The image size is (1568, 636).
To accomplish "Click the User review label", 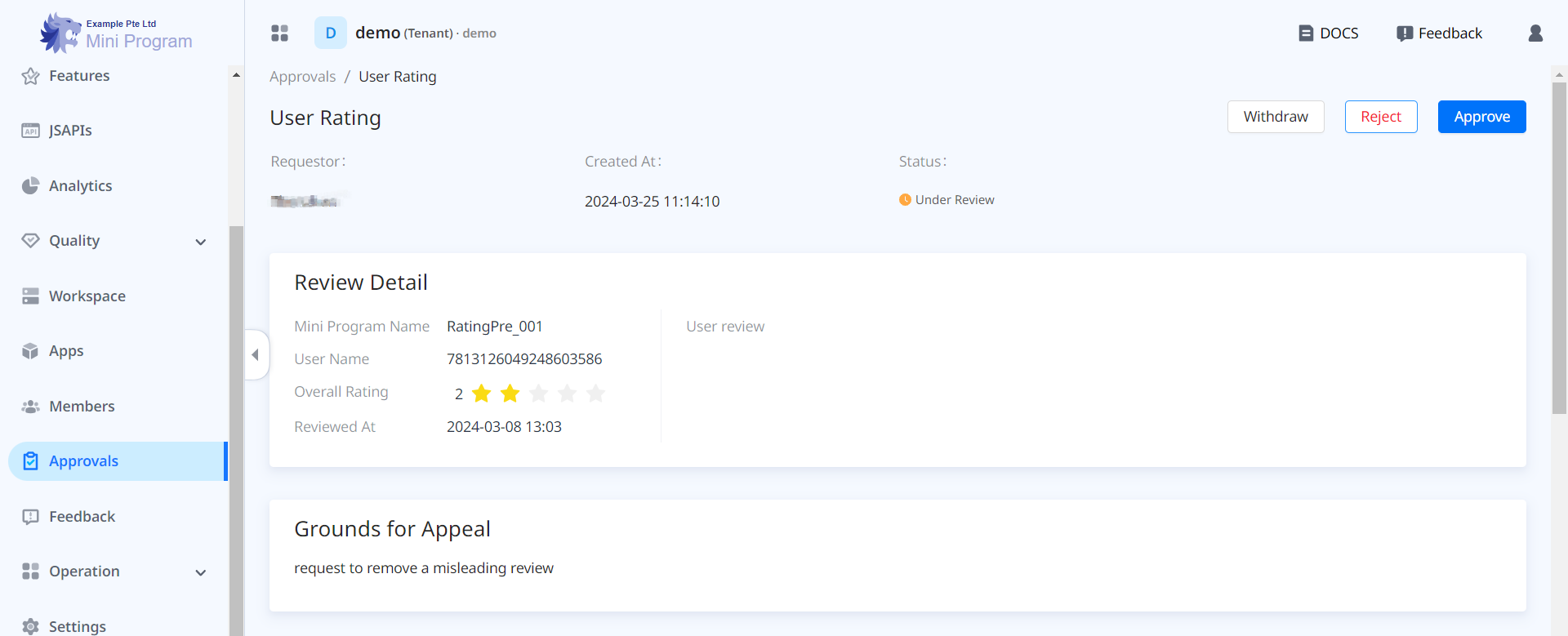I will pos(725,327).
